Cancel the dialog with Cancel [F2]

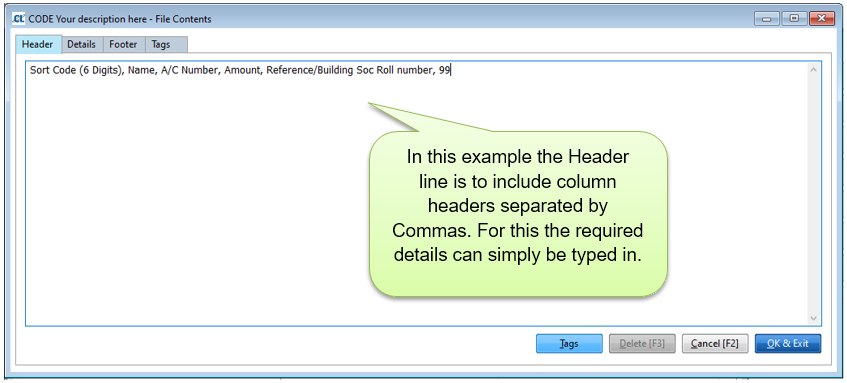(715, 344)
